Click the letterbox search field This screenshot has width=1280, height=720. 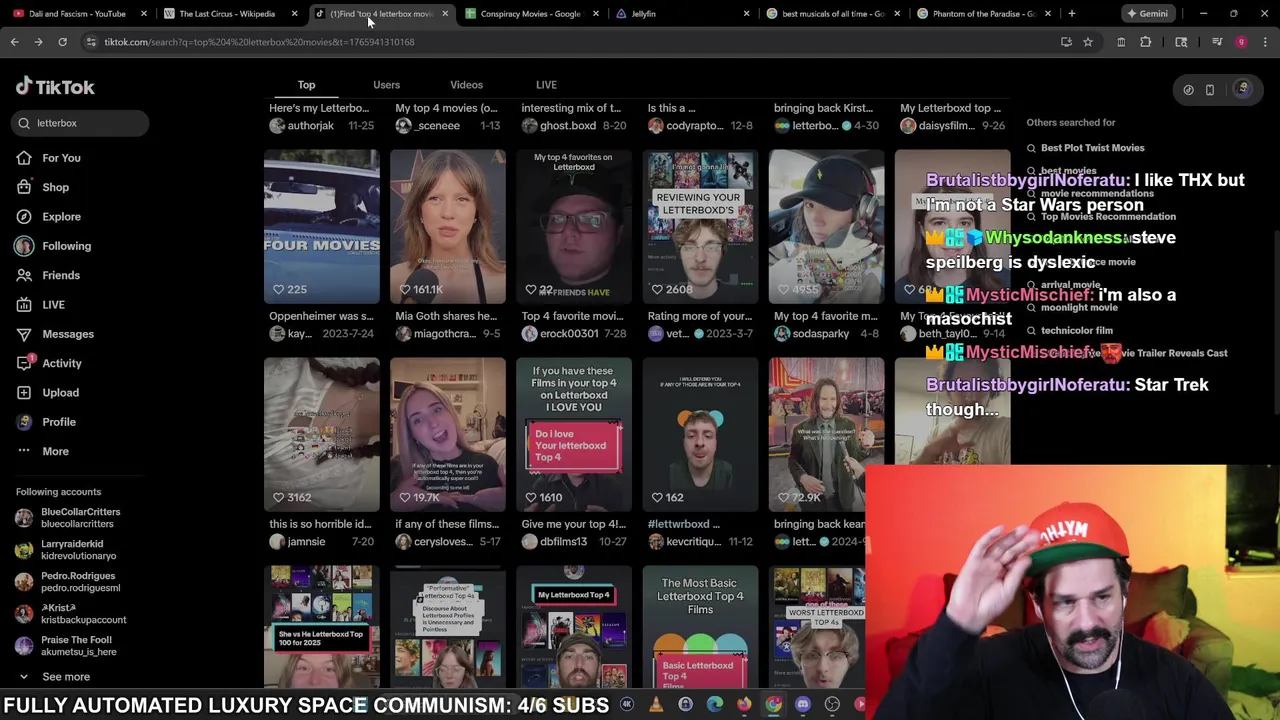click(x=80, y=123)
